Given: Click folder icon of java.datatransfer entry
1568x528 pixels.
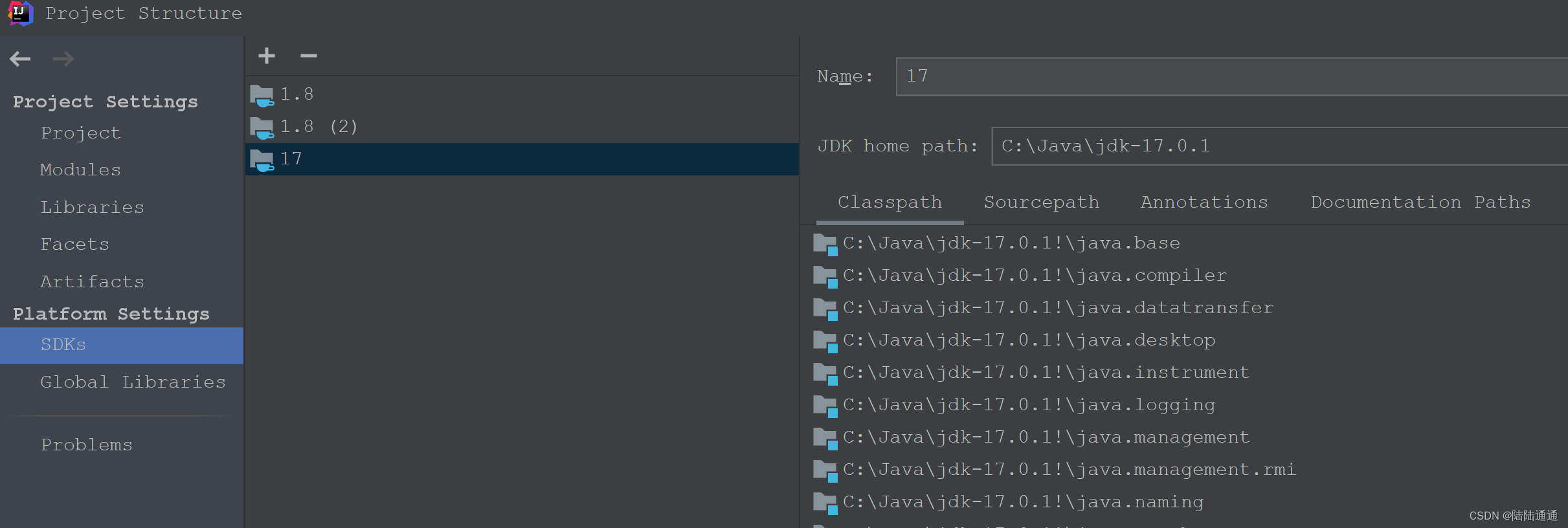Looking at the screenshot, I should (825, 309).
